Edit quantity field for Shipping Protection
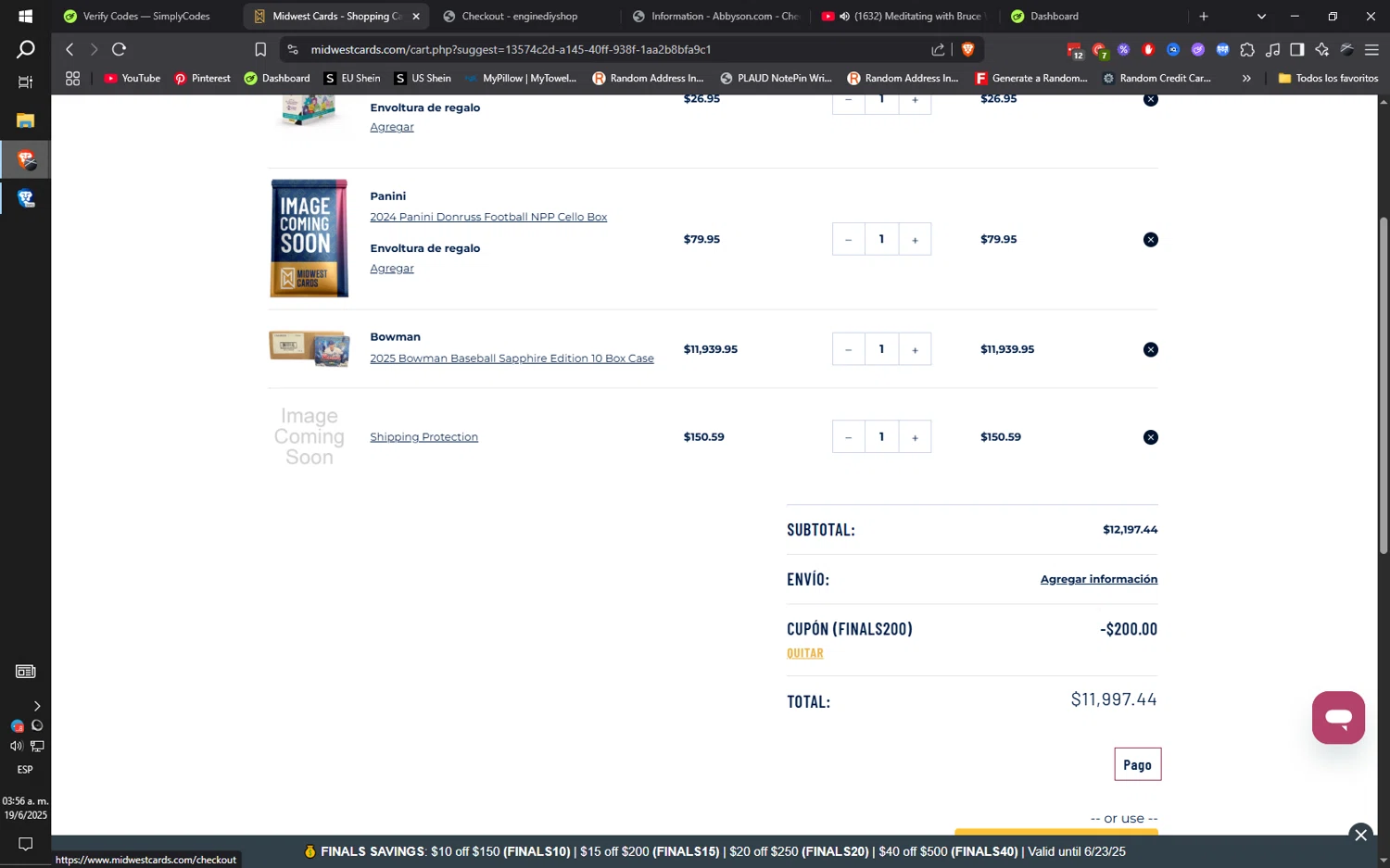This screenshot has height=868, width=1390. 881,437
